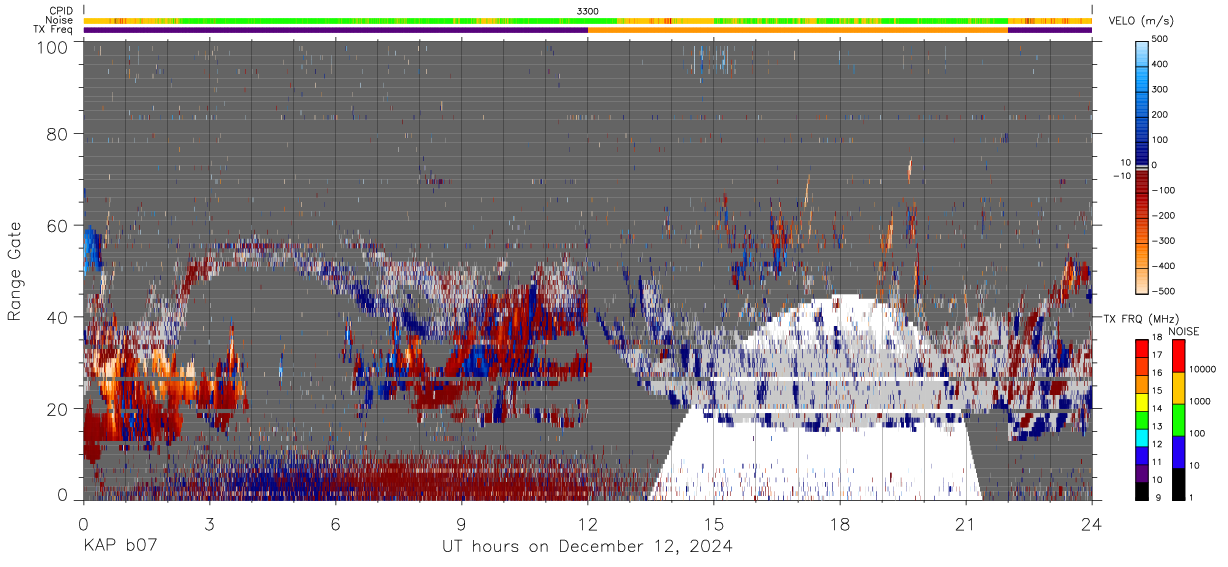Image resolution: width=1228 pixels, height=567 pixels.
Task: Click the range gate tick label '60'
Action: (58, 226)
